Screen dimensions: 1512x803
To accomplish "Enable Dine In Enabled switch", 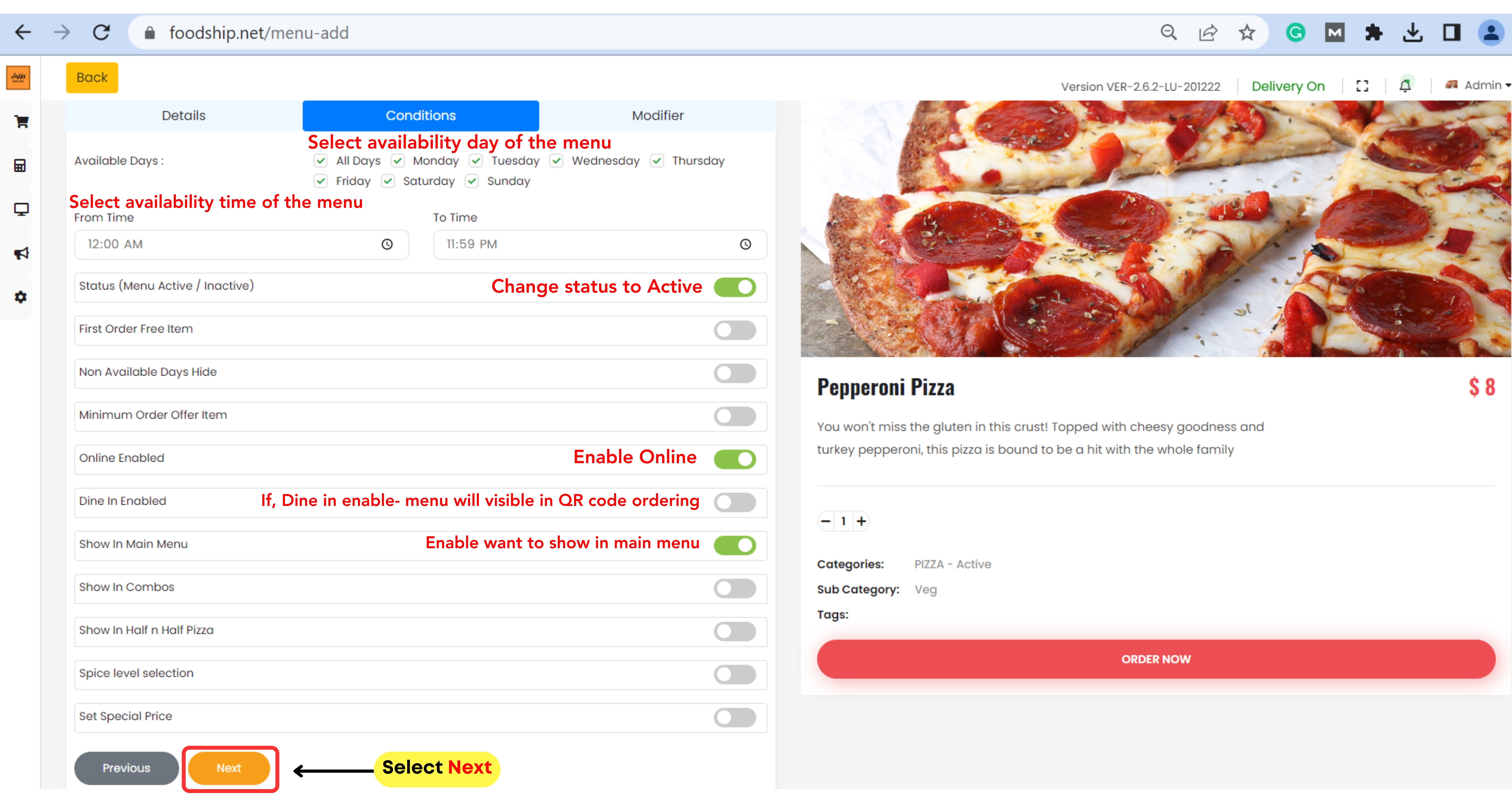I will 735,503.
